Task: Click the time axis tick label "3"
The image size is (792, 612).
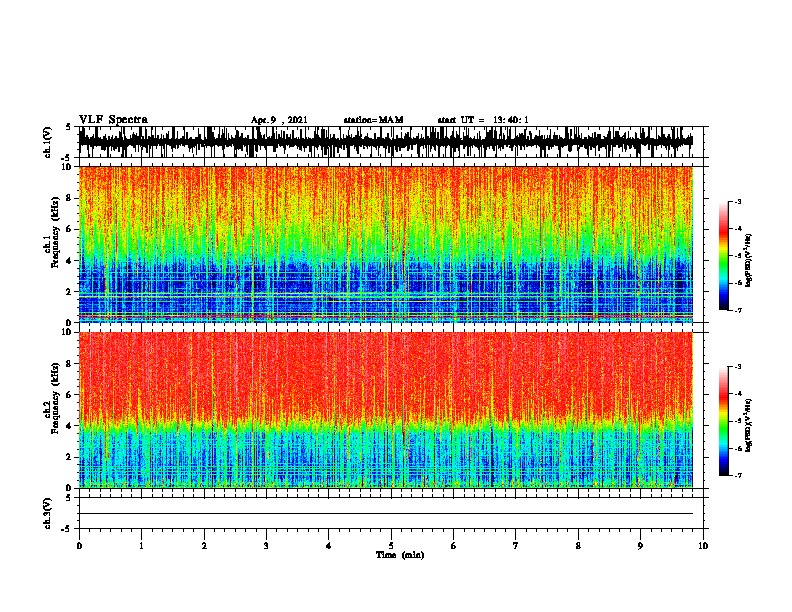Action: [266, 546]
